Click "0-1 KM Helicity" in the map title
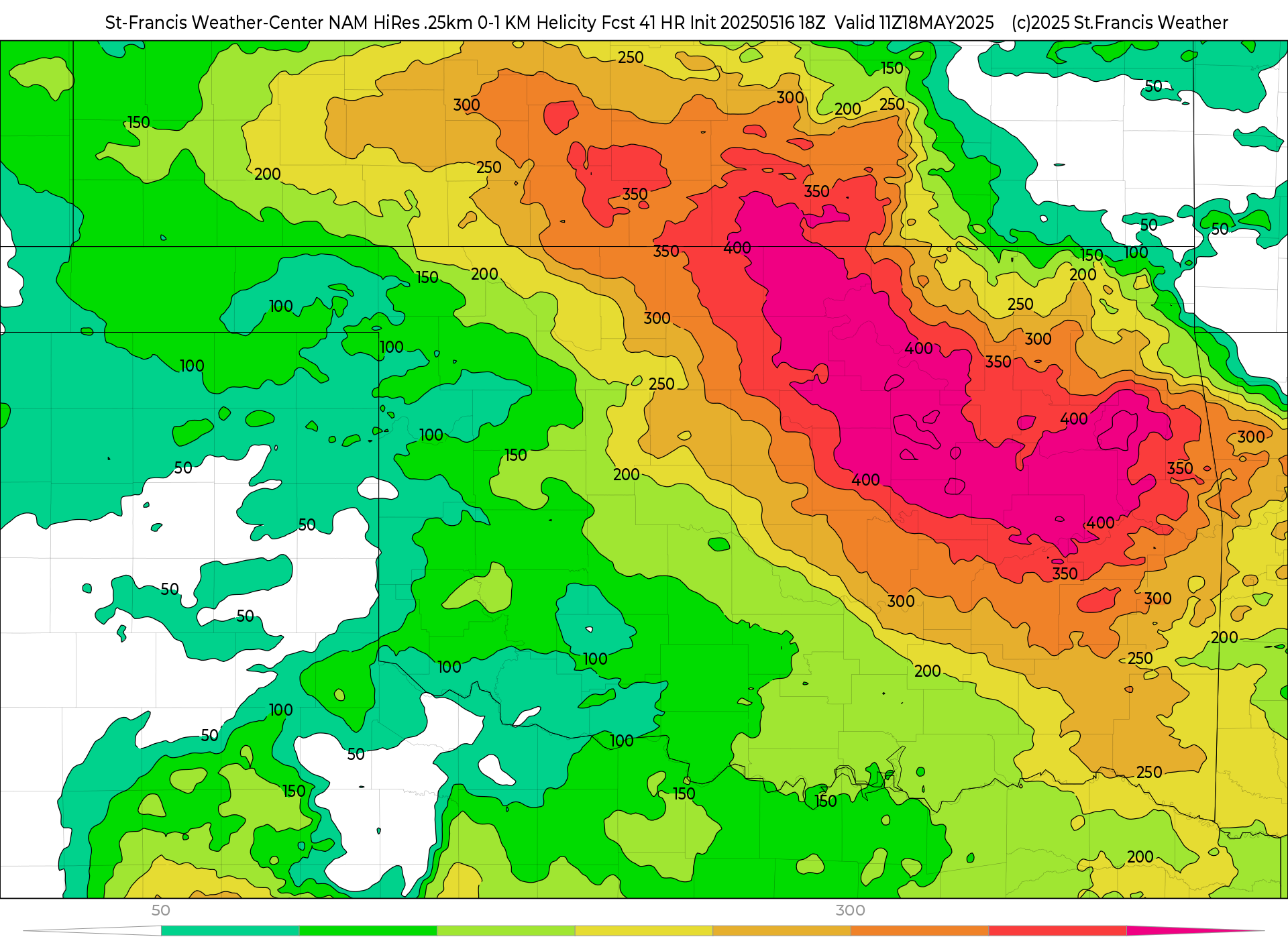The width and height of the screenshot is (1288, 939). (x=537, y=23)
